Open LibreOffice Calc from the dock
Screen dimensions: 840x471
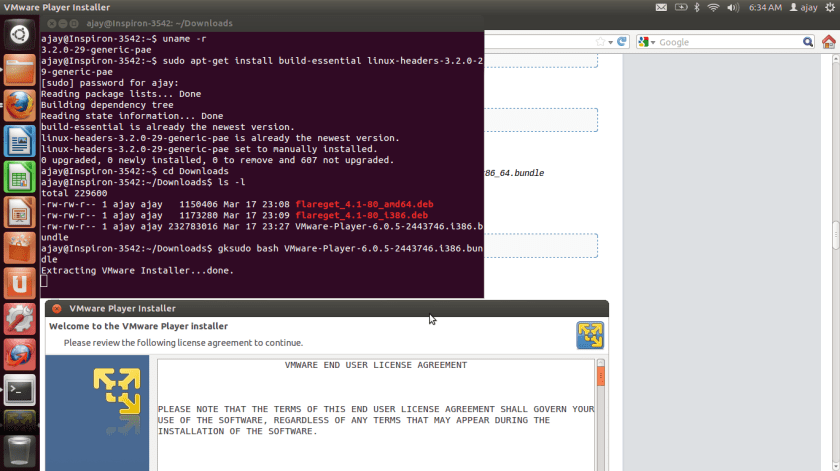click(19, 177)
